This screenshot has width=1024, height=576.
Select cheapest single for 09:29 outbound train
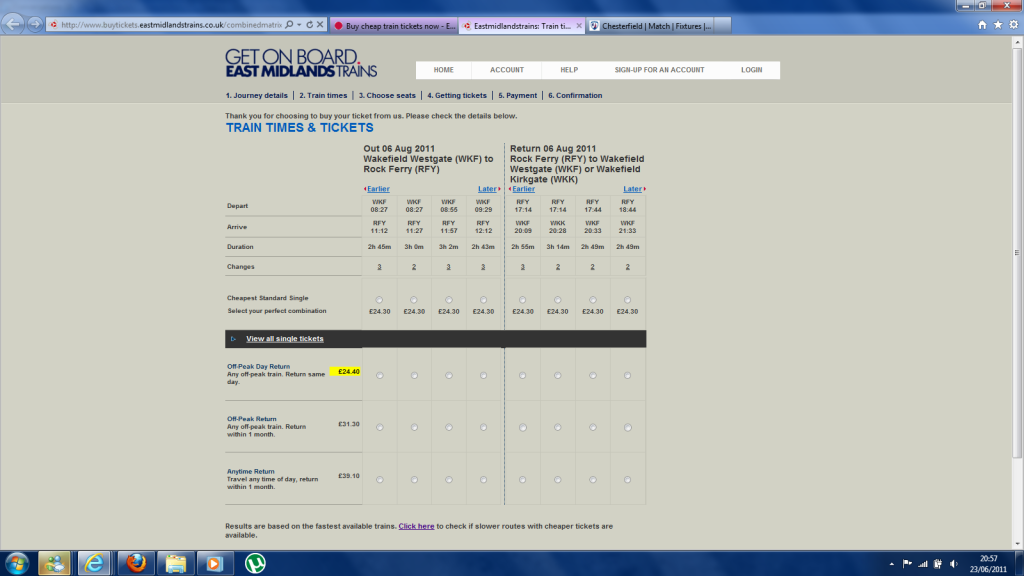483,300
